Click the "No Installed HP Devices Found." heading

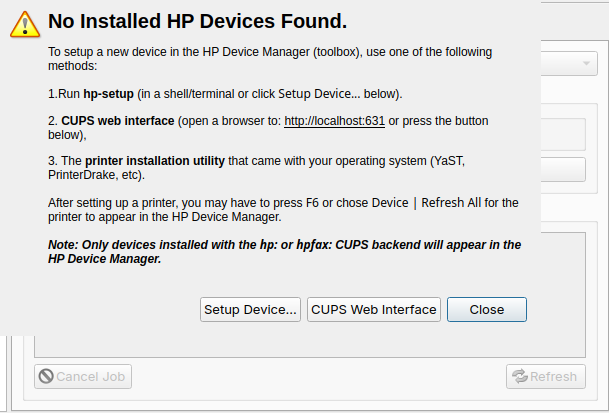(x=197, y=20)
